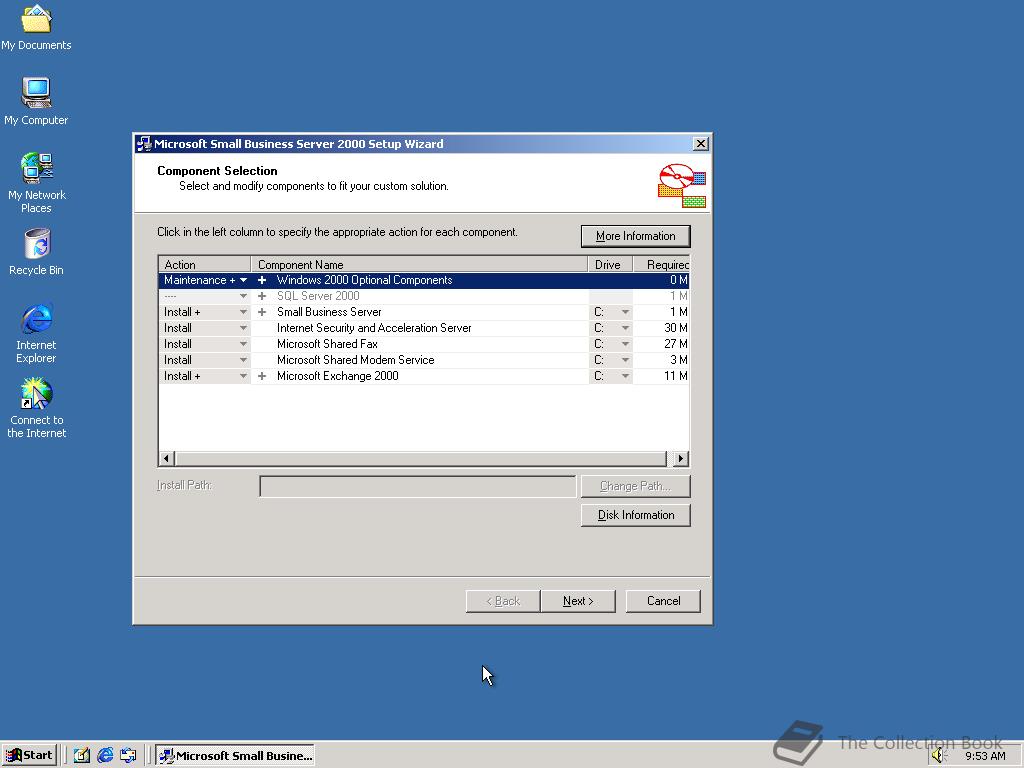Select the Internet Explorer desktop icon
This screenshot has width=1024, height=768.
click(x=36, y=333)
